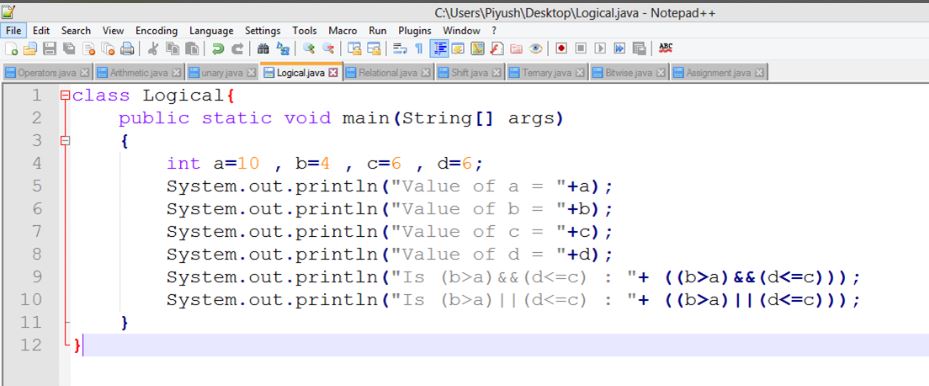
Task: Open the View menu
Action: coord(113,30)
